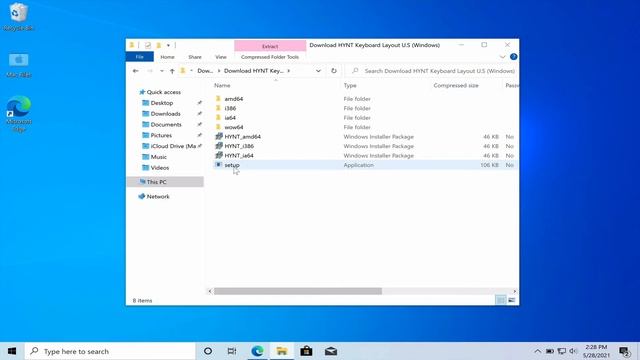Open the taskbar clock and date
Viewport: 640px width, 360px height.
pyautogui.click(x=596, y=351)
